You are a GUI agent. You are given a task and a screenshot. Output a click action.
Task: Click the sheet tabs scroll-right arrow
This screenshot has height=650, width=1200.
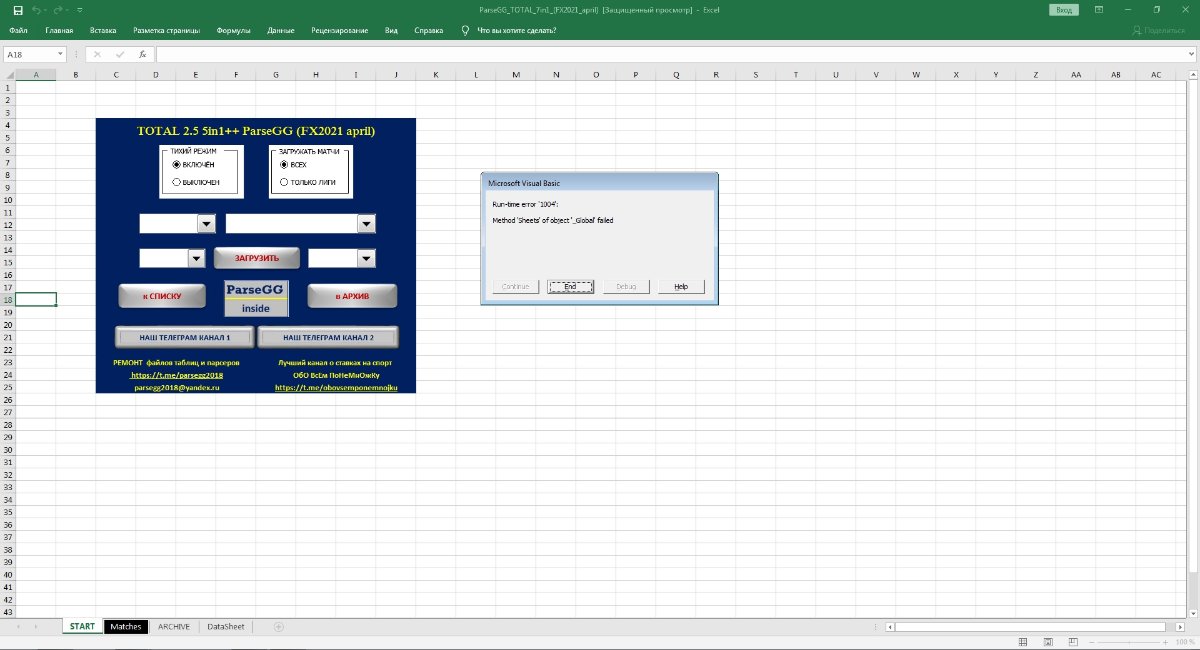coord(36,626)
